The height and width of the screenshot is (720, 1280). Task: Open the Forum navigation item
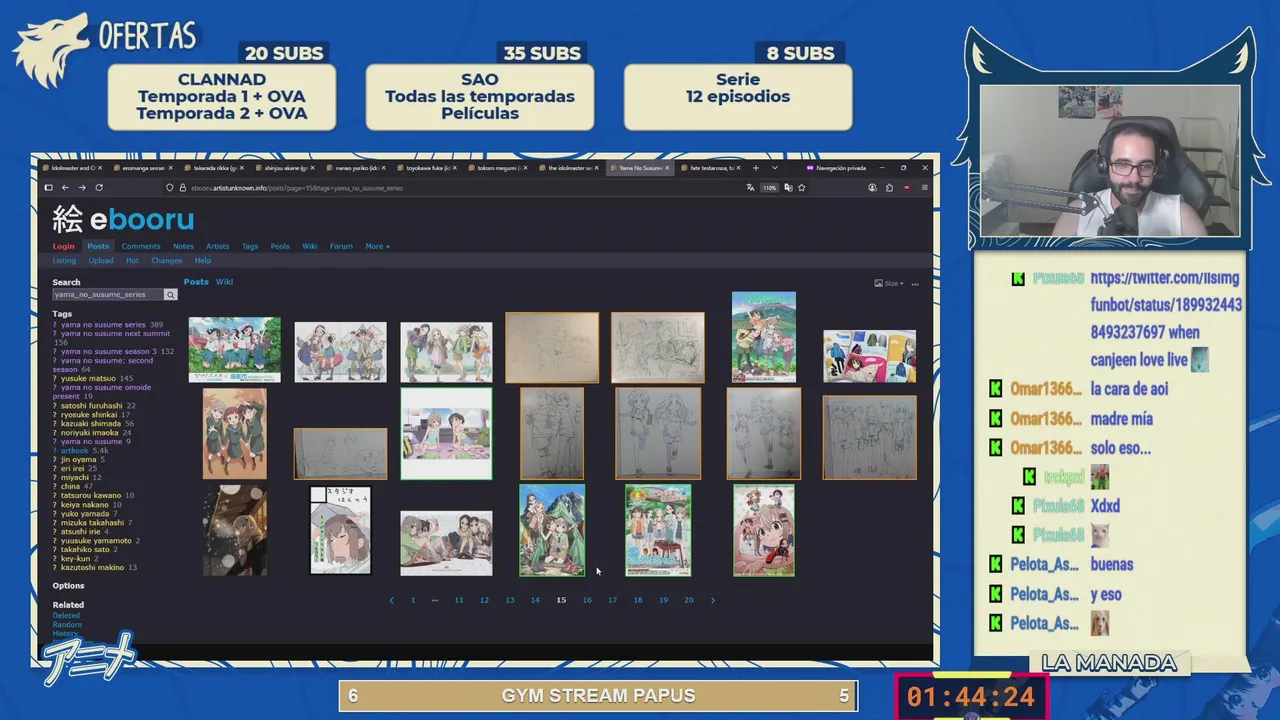(x=341, y=246)
